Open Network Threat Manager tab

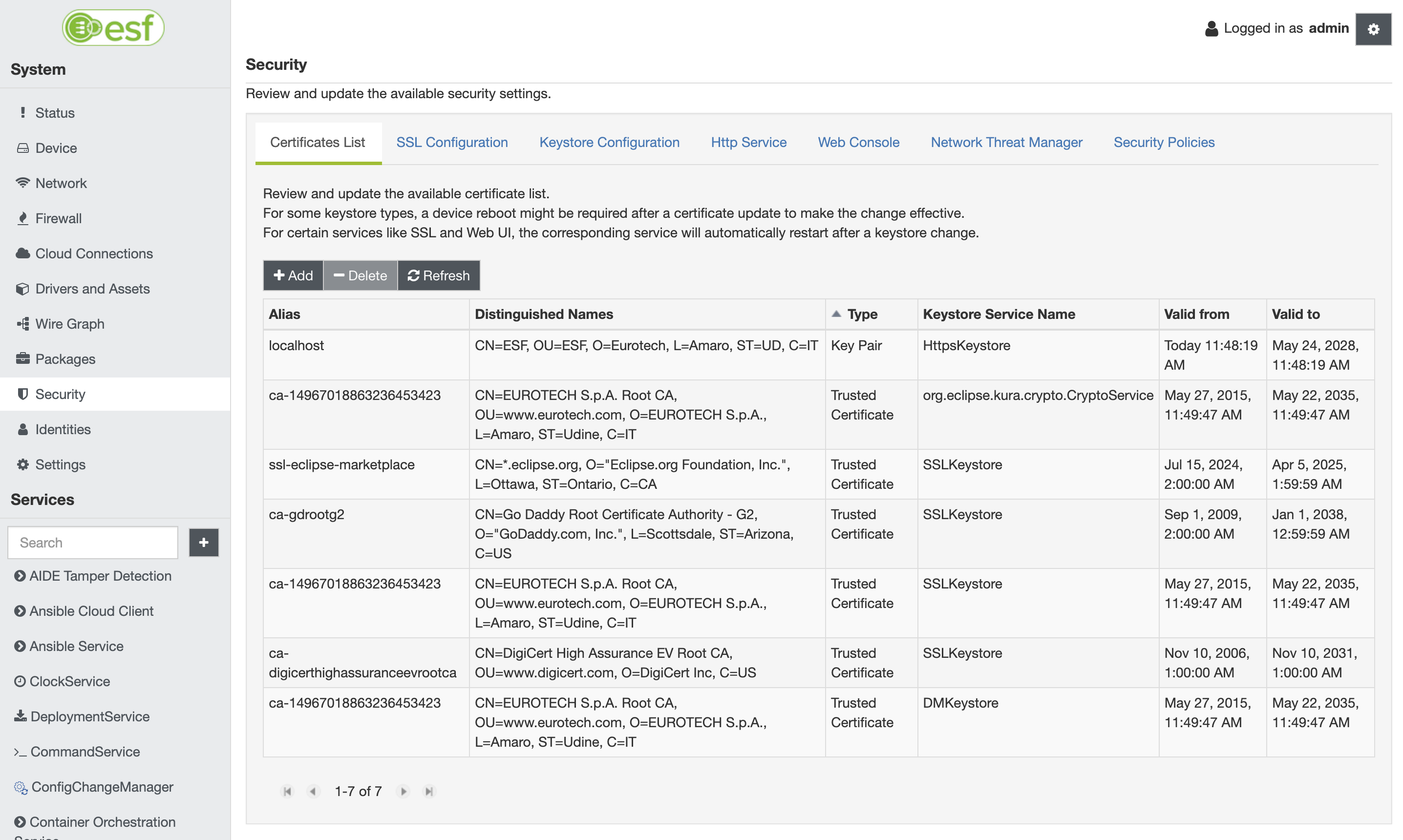[x=1006, y=142]
